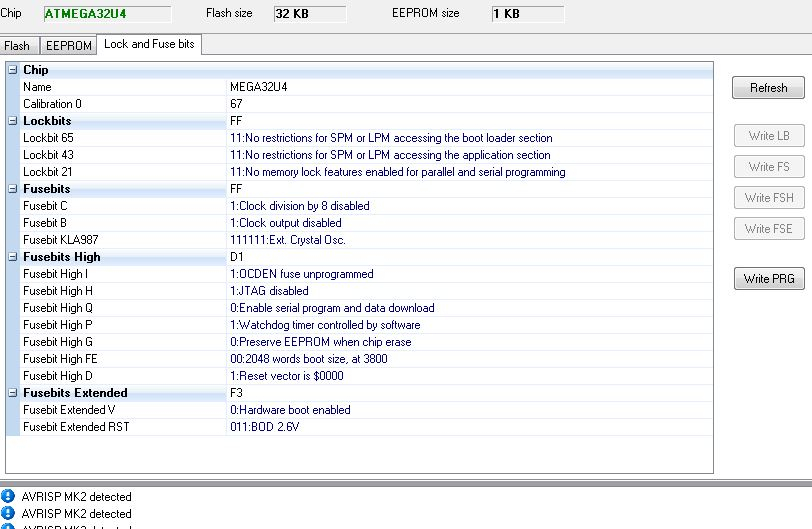Click the 32 KB Flash size field
Image resolution: width=812 pixels, height=529 pixels.
(310, 14)
